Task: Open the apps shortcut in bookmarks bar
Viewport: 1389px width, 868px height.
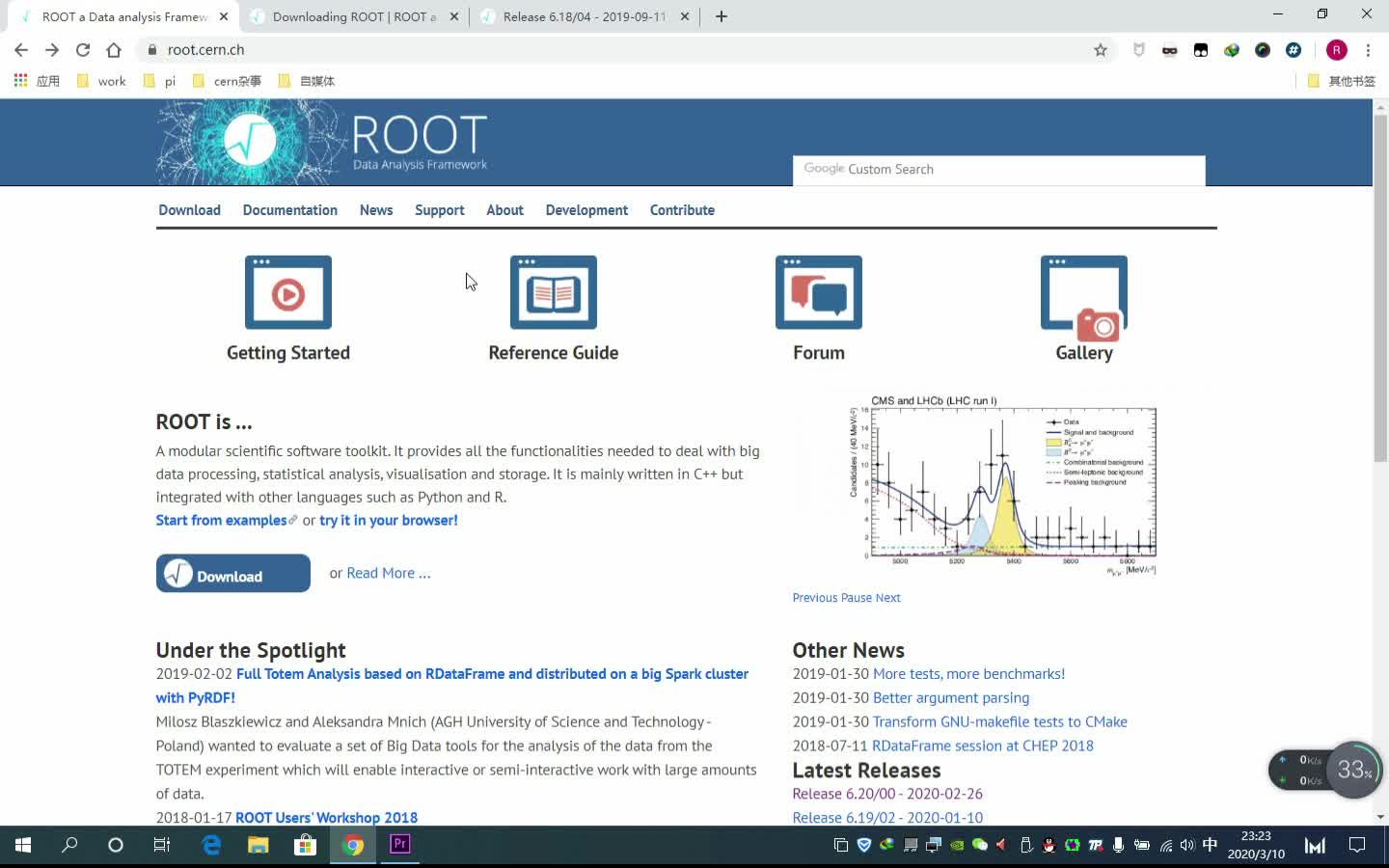Action: pos(37,81)
